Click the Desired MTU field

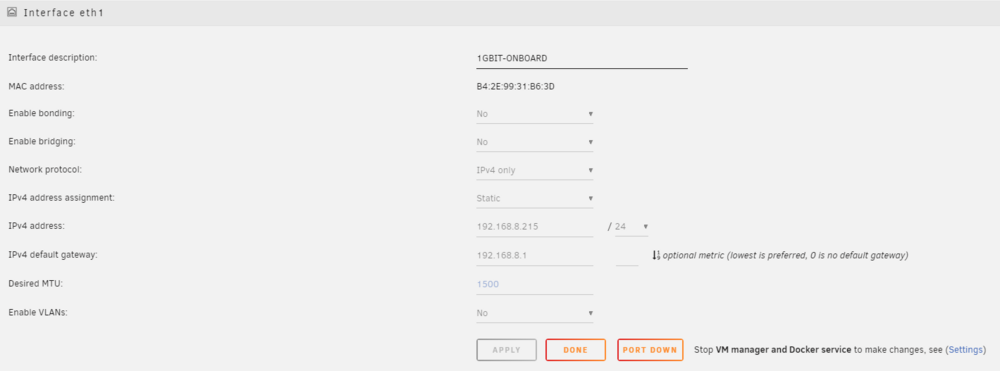pyautogui.click(x=534, y=284)
